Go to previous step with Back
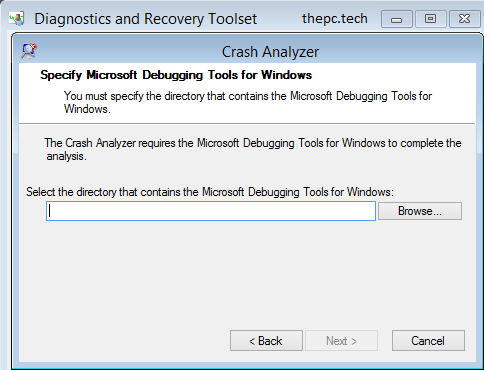This screenshot has height=370, width=484. [x=266, y=341]
